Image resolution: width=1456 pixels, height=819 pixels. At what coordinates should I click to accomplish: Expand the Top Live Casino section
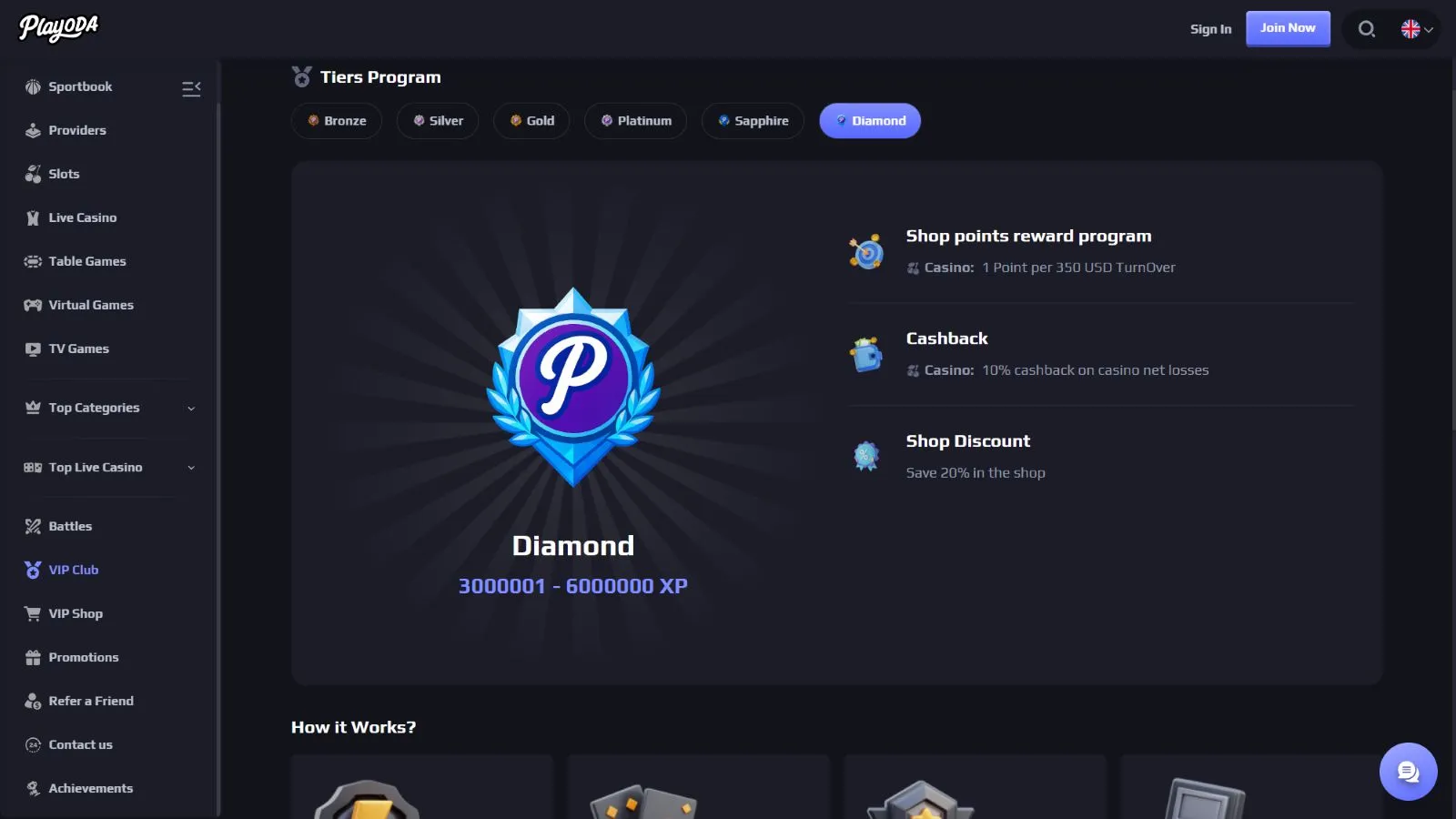point(109,467)
